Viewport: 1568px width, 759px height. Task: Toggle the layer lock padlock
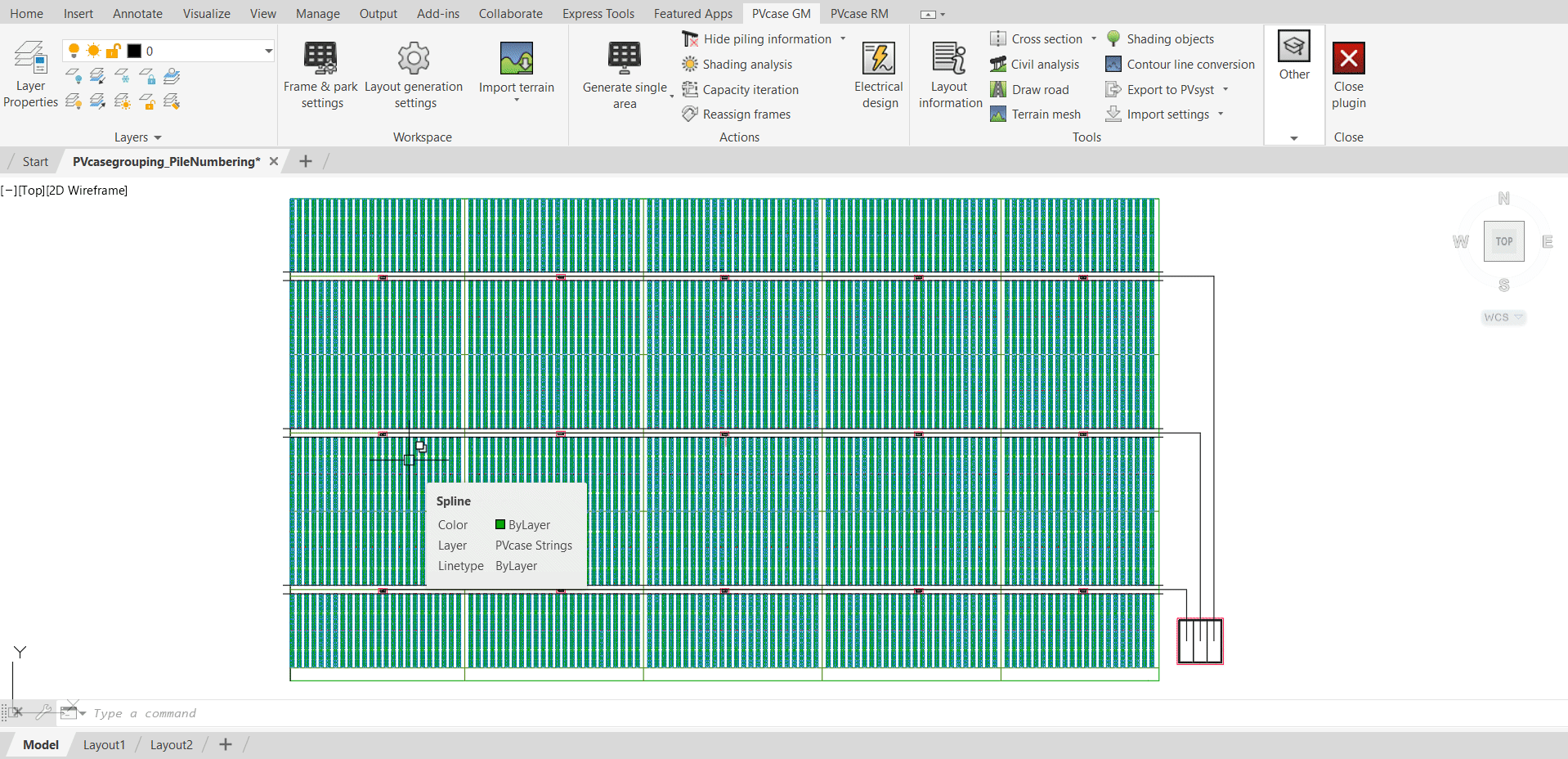[x=114, y=50]
